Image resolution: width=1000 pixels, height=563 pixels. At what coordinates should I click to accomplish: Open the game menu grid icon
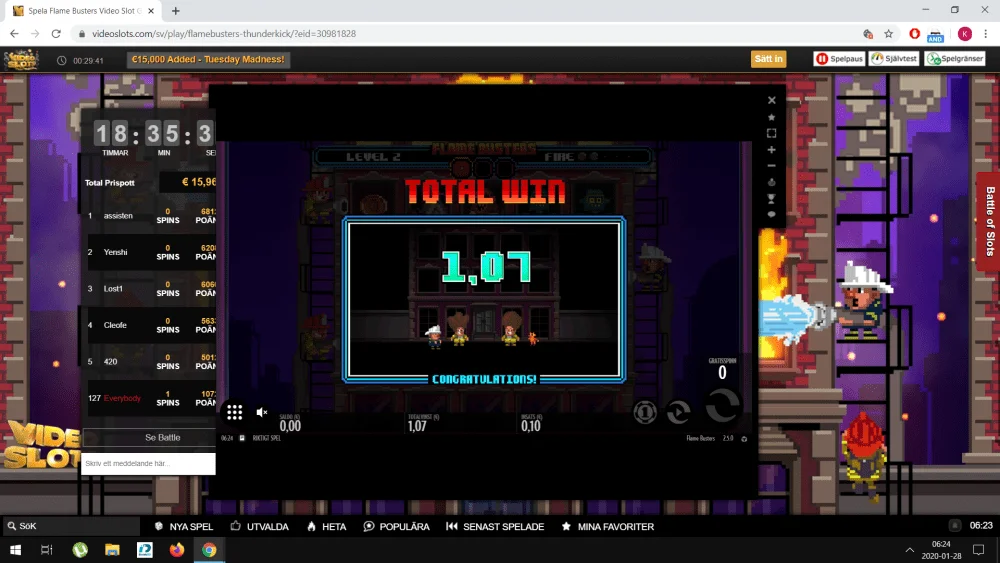click(235, 413)
